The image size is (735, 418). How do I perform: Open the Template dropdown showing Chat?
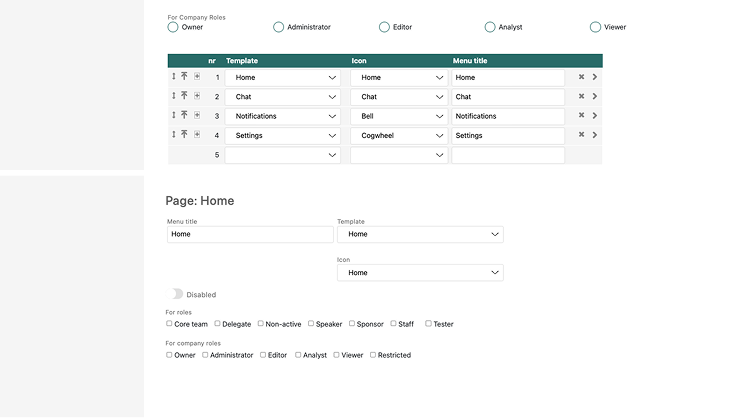click(283, 97)
